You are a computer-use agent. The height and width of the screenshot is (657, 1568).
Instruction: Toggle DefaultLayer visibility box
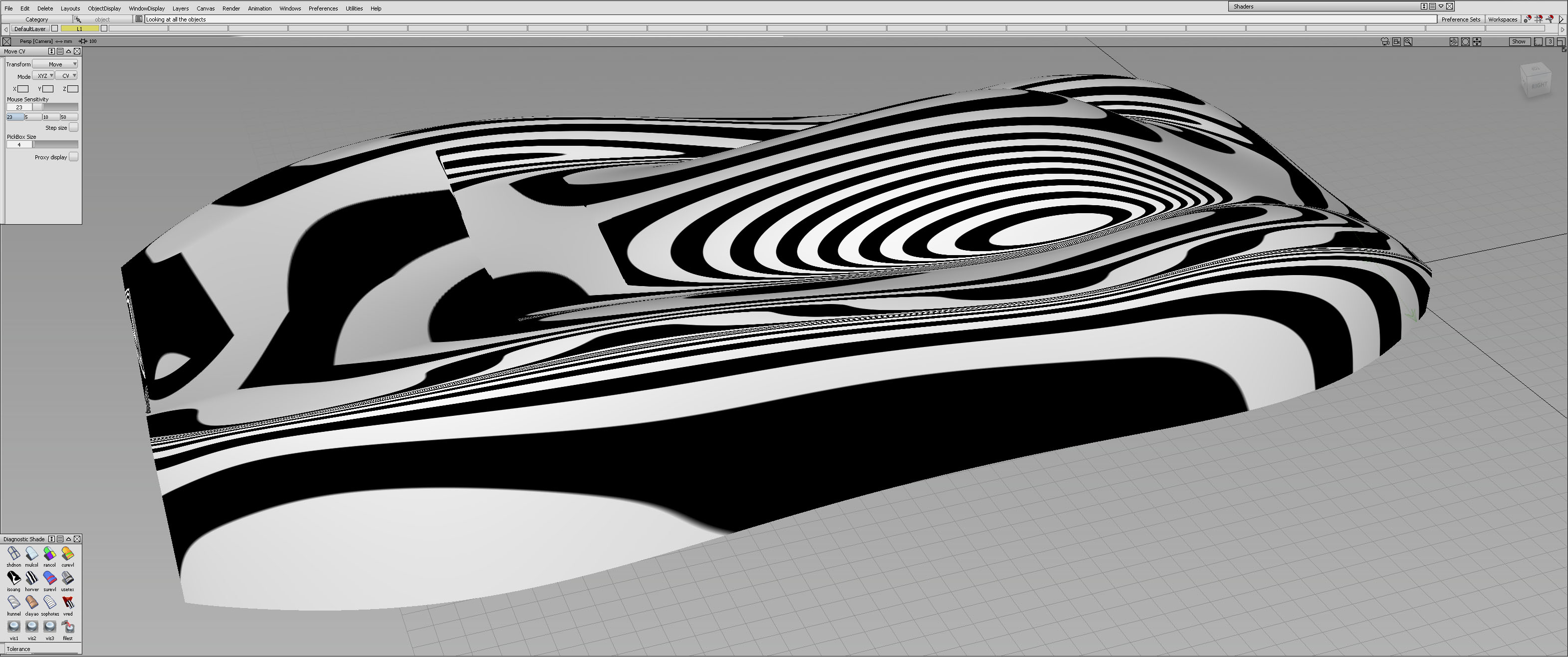(x=55, y=28)
